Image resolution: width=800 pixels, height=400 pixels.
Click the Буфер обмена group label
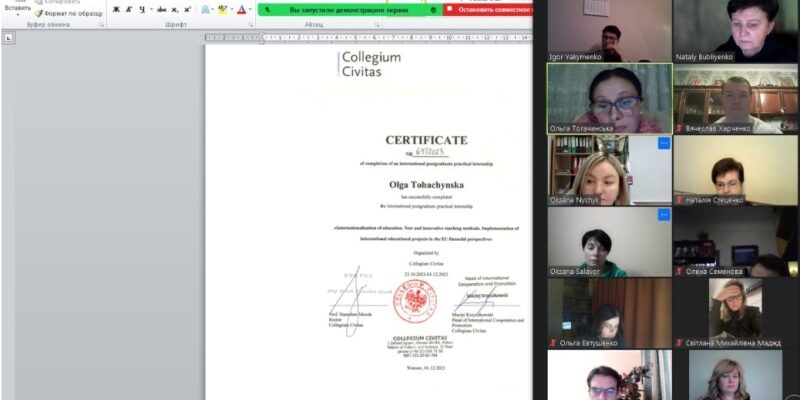tap(48, 24)
